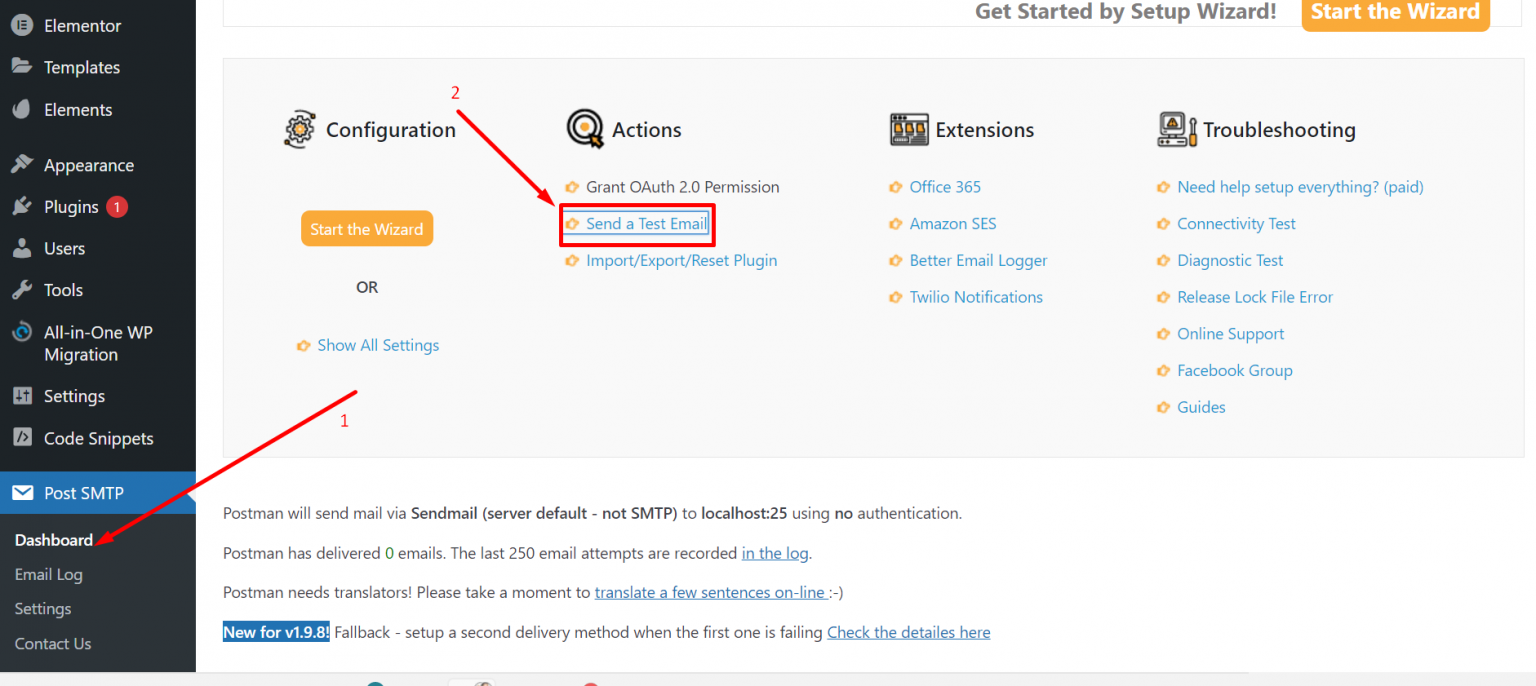1536x686 pixels.
Task: Click the Send a Test Email link
Action: pyautogui.click(x=645, y=224)
